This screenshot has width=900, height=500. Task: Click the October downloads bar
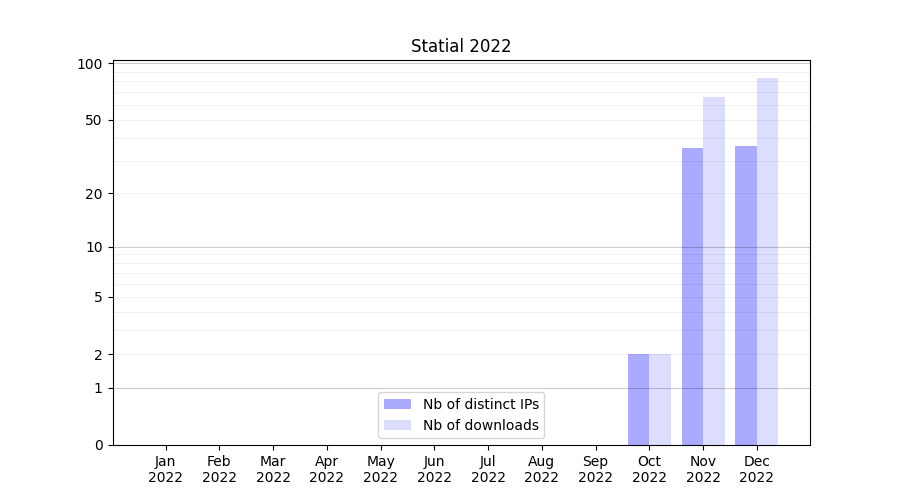[x=660, y=400]
